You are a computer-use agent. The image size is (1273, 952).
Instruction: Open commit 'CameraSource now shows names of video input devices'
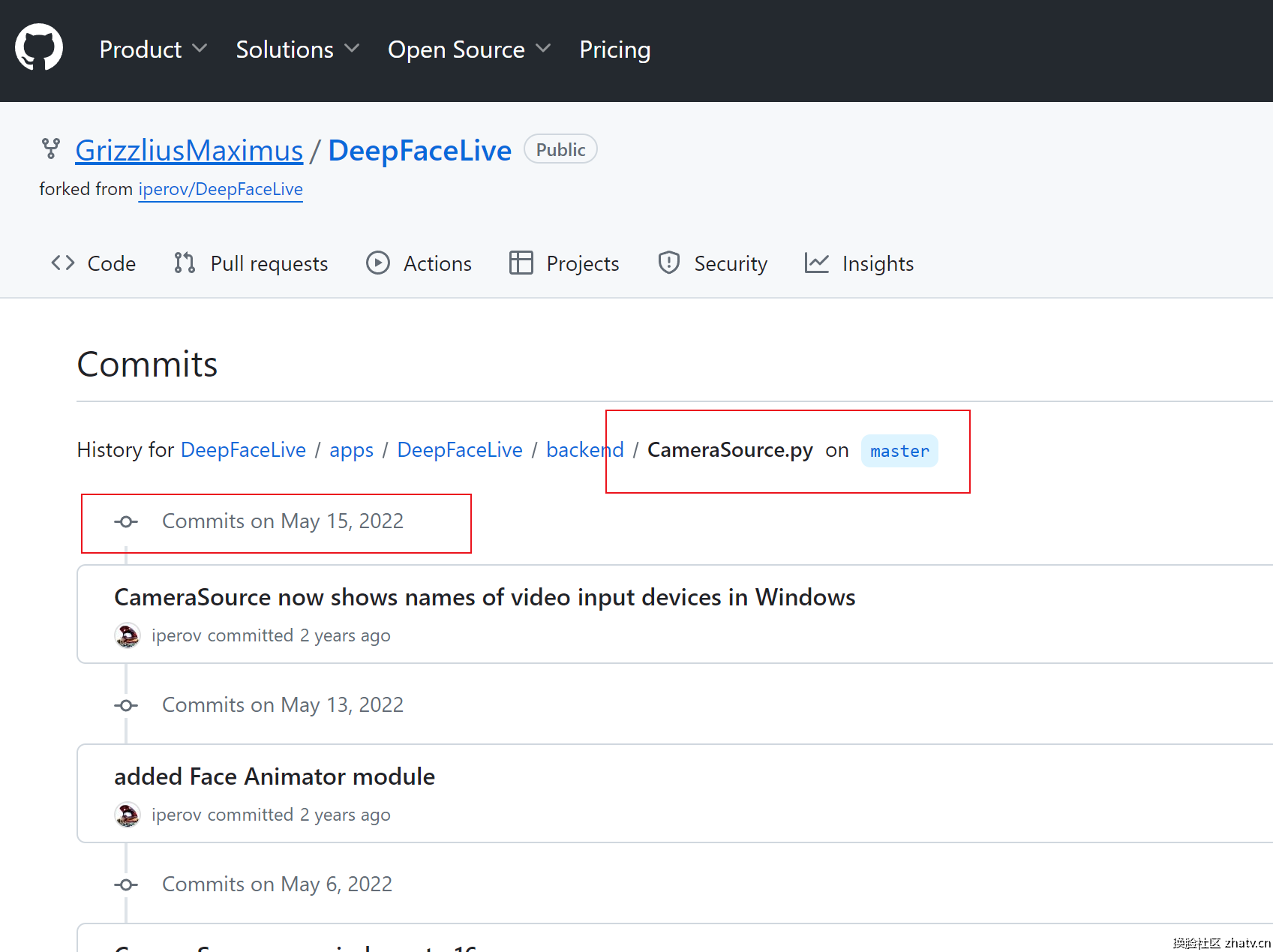[x=485, y=597]
